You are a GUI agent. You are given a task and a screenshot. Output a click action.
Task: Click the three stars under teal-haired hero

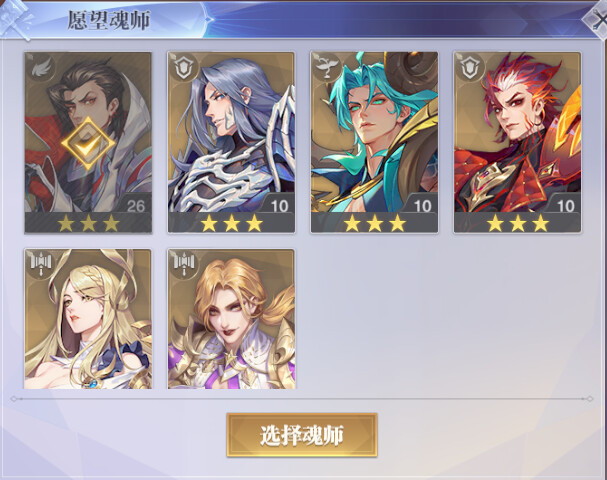[375, 224]
